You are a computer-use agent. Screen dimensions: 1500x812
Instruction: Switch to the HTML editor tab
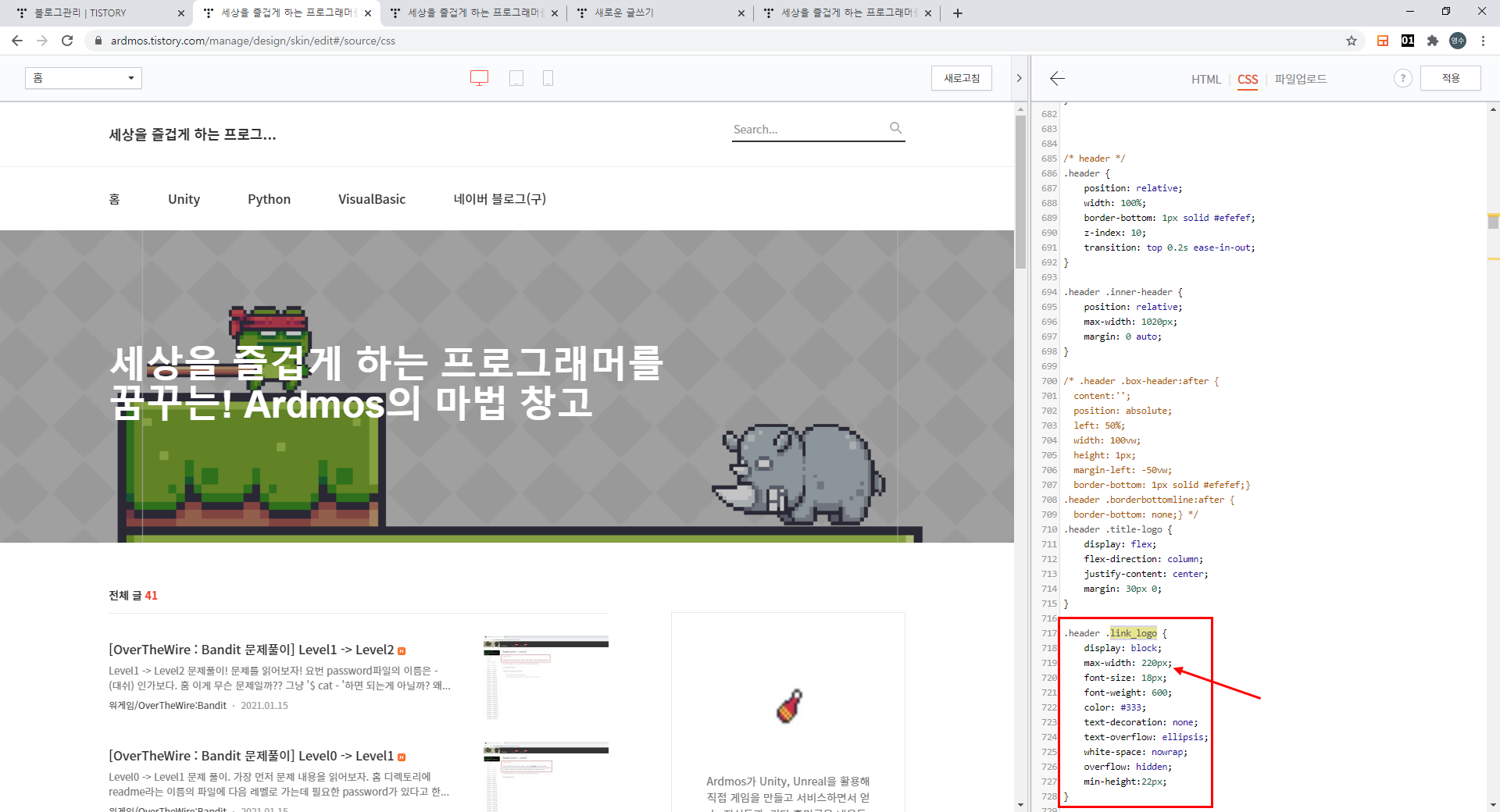point(1205,80)
